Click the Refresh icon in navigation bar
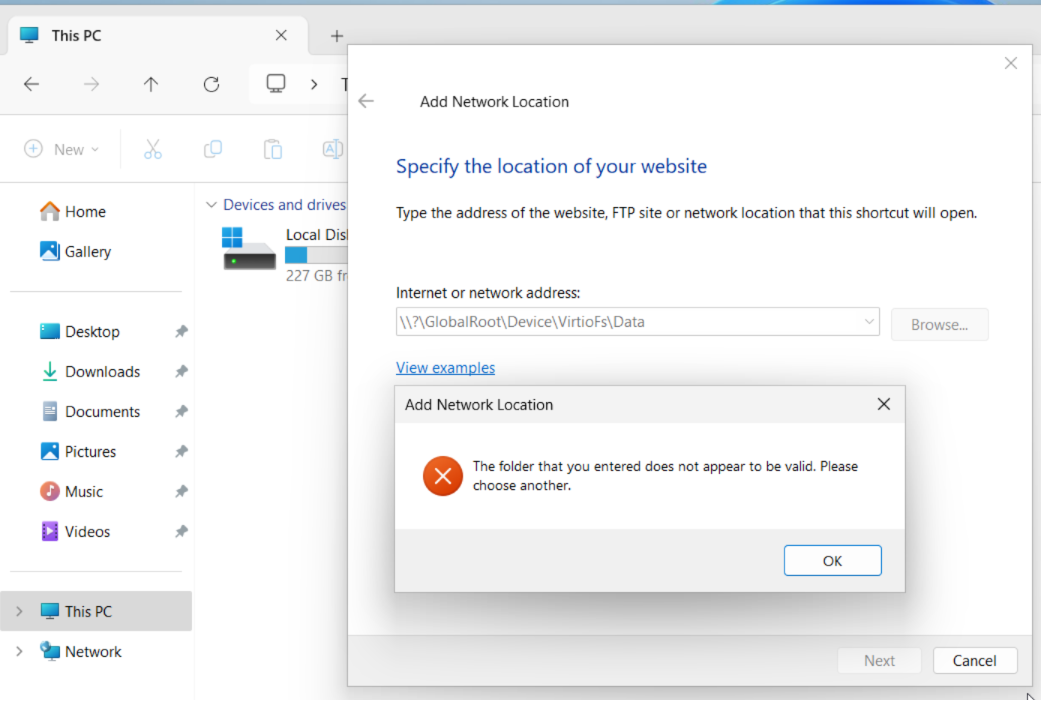The width and height of the screenshot is (1041, 701). point(211,85)
